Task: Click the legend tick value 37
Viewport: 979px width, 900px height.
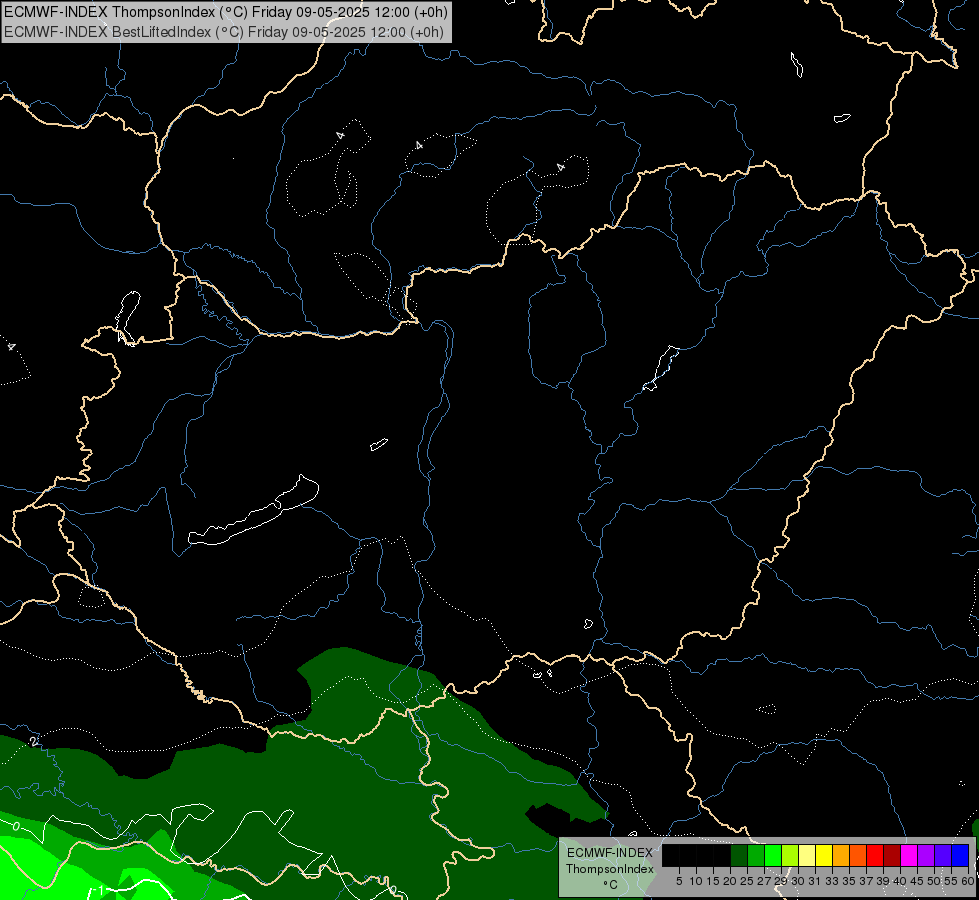Action: tap(867, 881)
